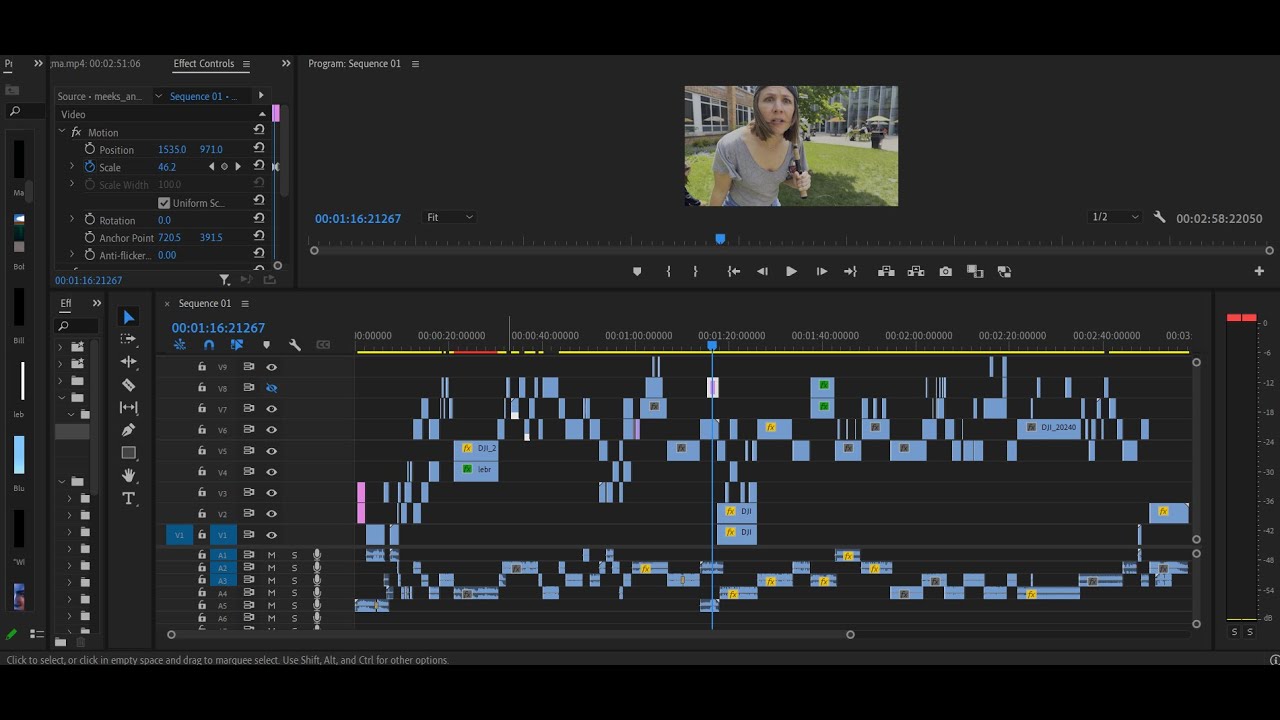Collapse Motion effect section
This screenshot has width=1280, height=720.
click(x=61, y=131)
